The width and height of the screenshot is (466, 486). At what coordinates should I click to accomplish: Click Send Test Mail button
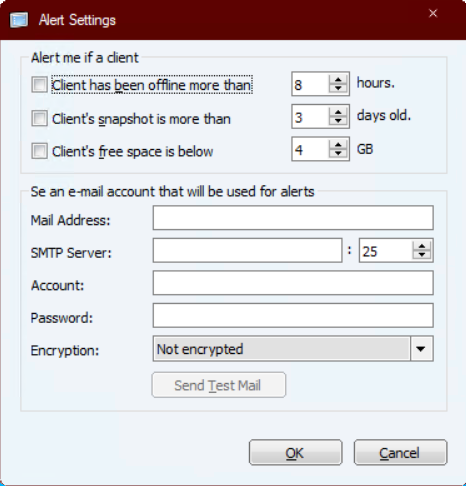(219, 385)
